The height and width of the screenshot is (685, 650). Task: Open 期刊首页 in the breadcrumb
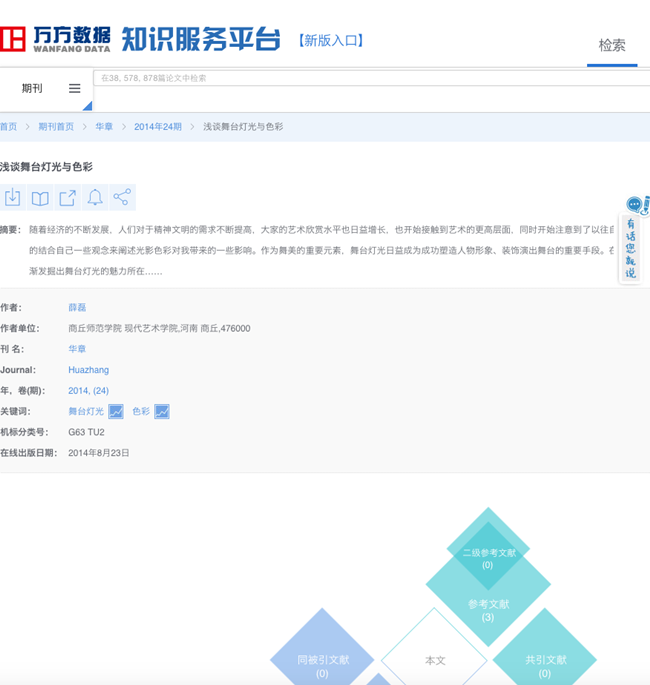coord(56,127)
